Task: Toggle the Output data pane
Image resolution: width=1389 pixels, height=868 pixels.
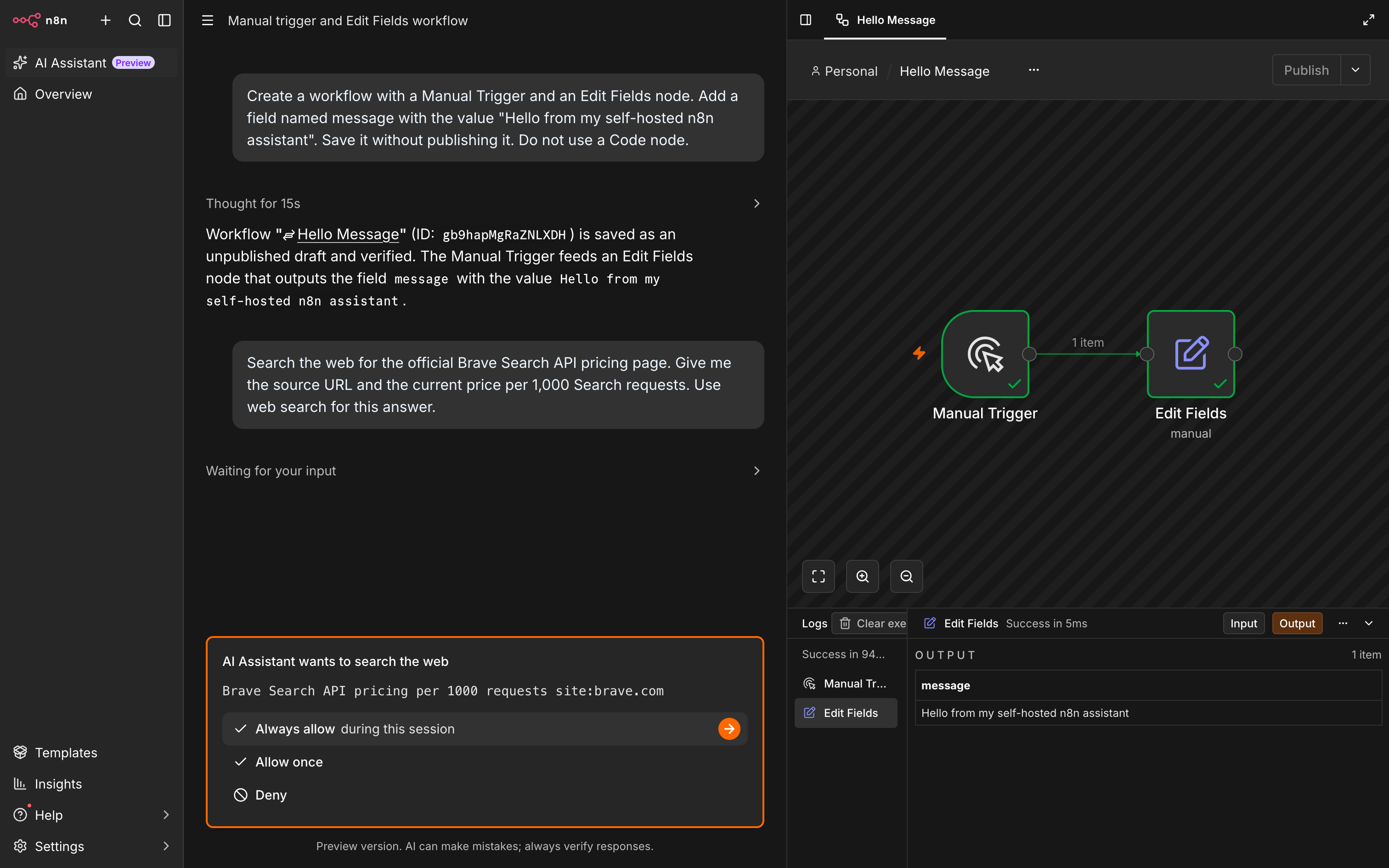Action: [1297, 624]
